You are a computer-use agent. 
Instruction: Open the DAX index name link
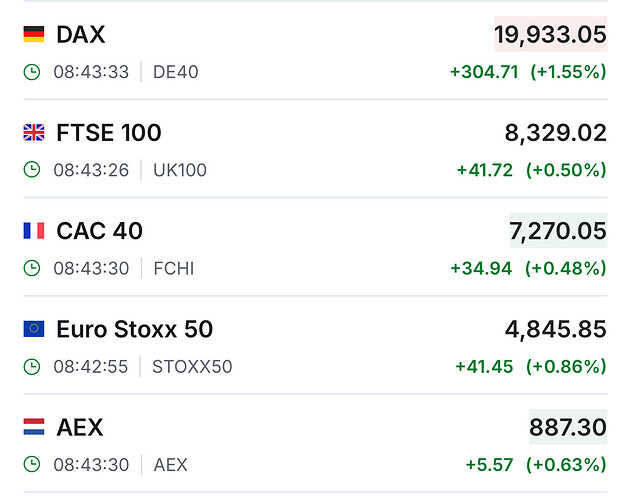(x=81, y=34)
